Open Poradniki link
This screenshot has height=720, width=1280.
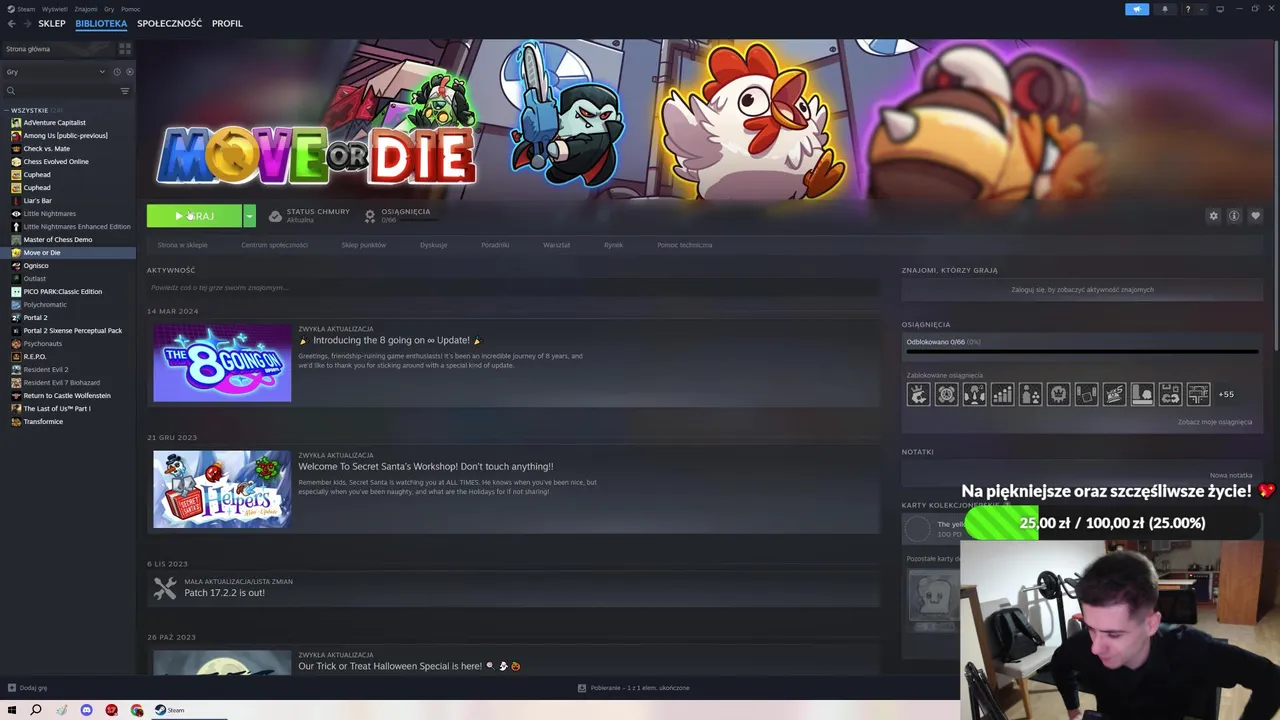tap(495, 245)
